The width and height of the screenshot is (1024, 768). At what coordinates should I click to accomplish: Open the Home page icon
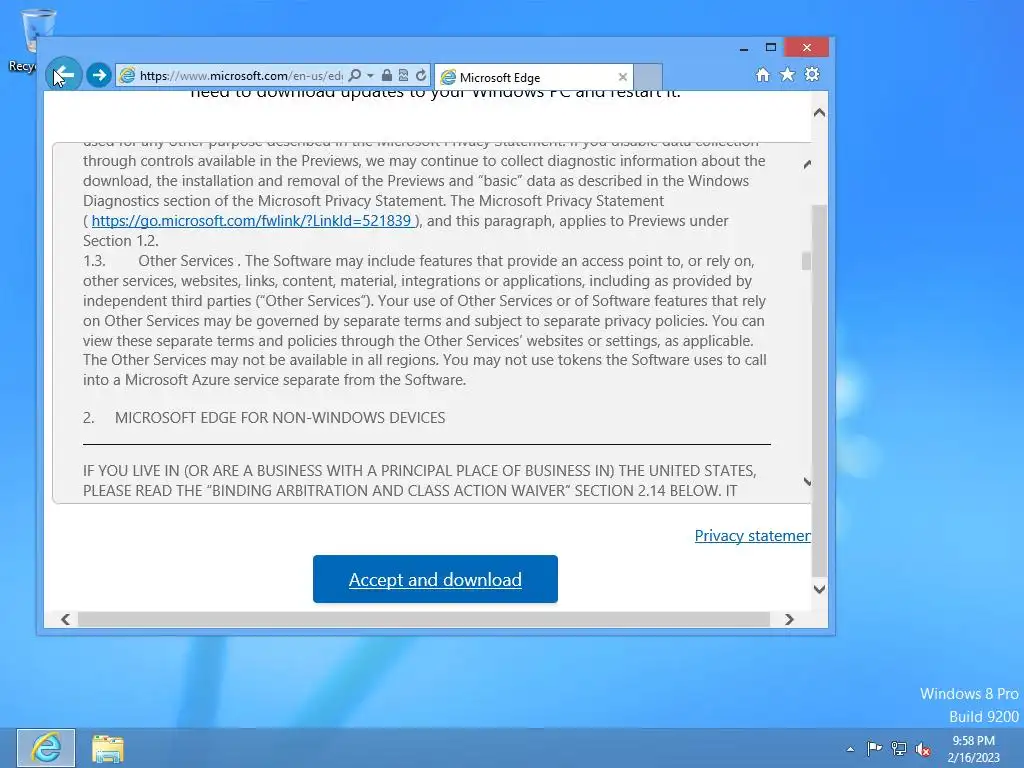click(763, 74)
